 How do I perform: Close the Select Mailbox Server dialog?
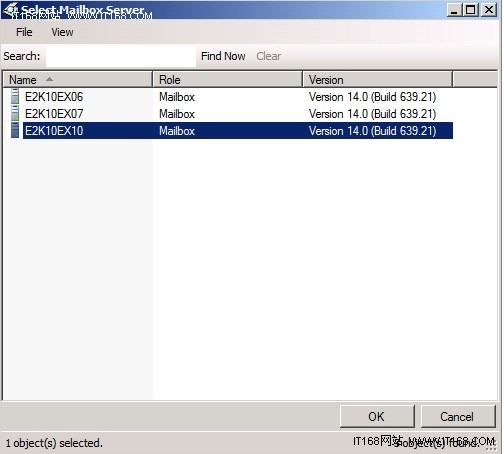coord(489,10)
